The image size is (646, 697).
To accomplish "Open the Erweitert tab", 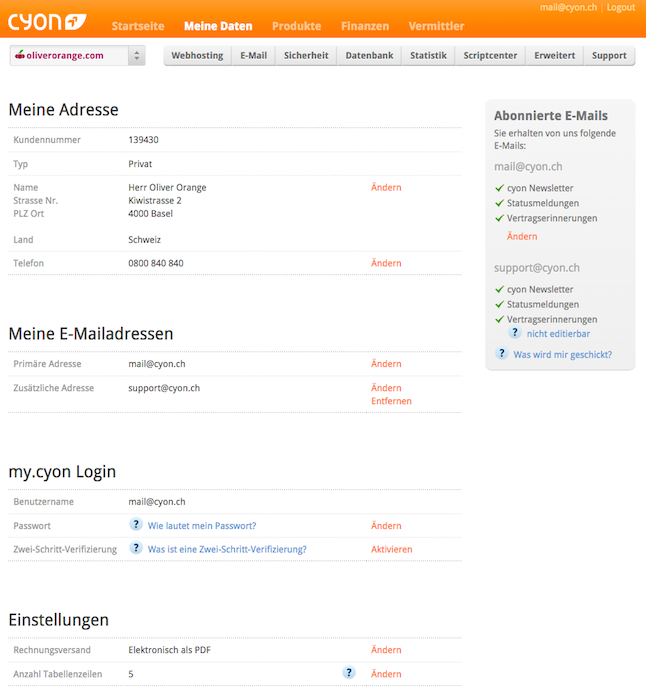I will coord(554,56).
